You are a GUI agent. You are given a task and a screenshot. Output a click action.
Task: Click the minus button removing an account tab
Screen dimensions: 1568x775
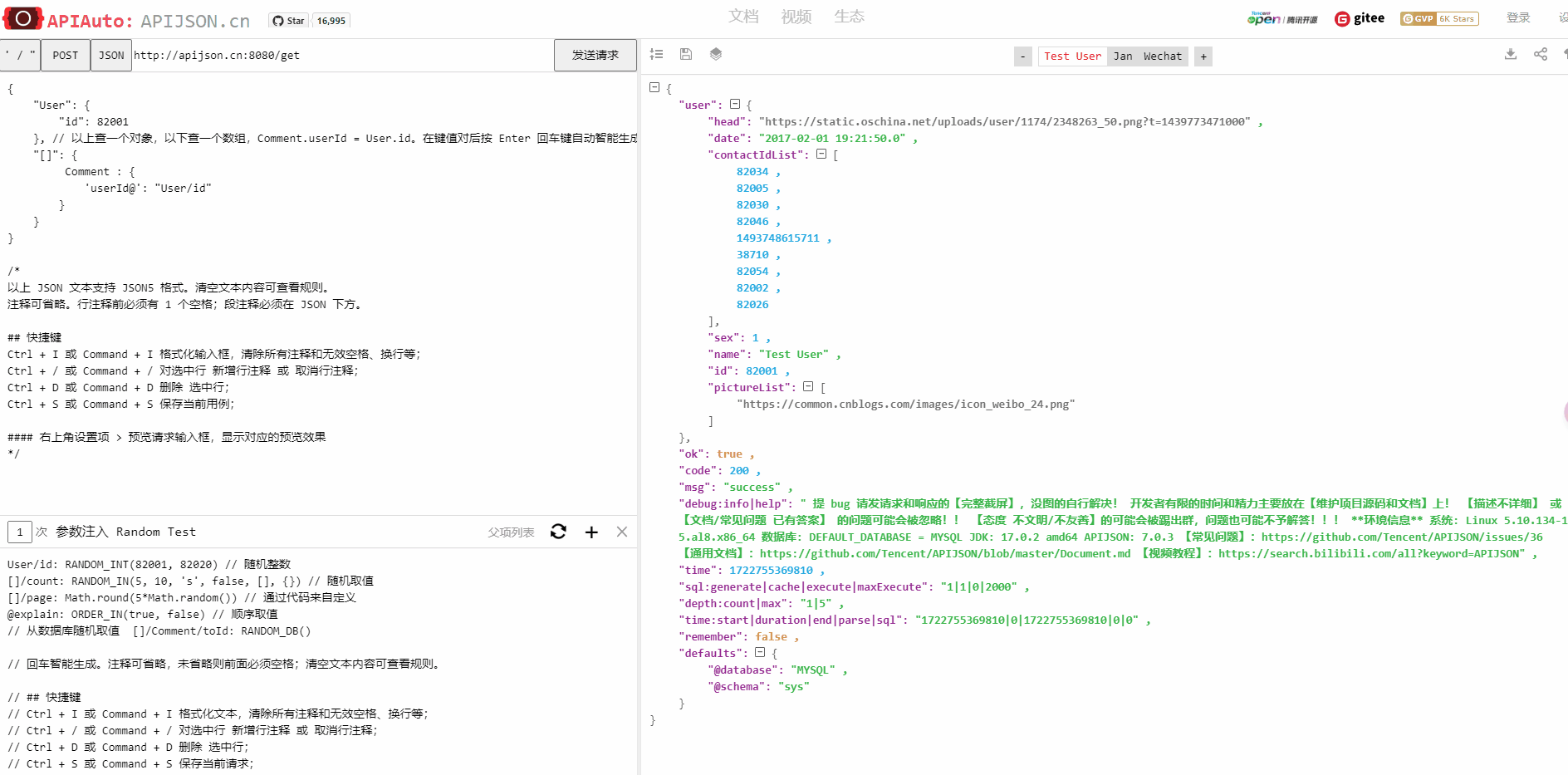[1023, 56]
